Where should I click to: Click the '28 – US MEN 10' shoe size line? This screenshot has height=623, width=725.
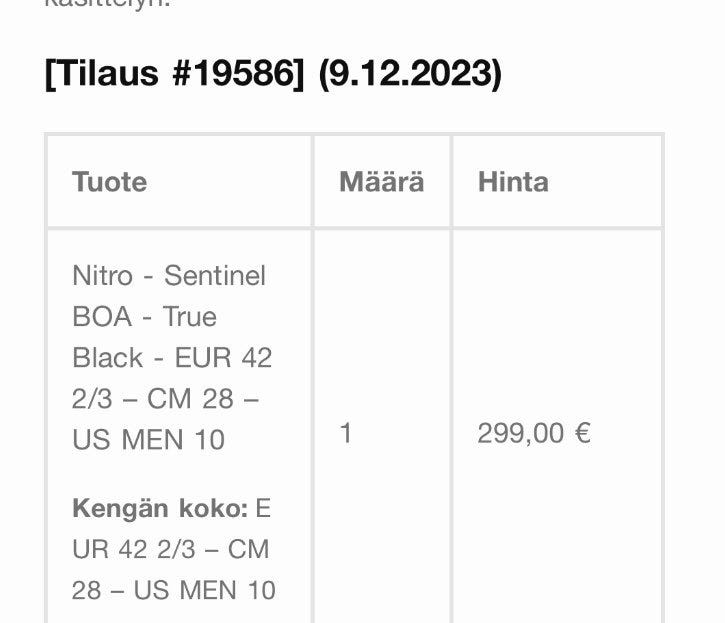coord(173,590)
